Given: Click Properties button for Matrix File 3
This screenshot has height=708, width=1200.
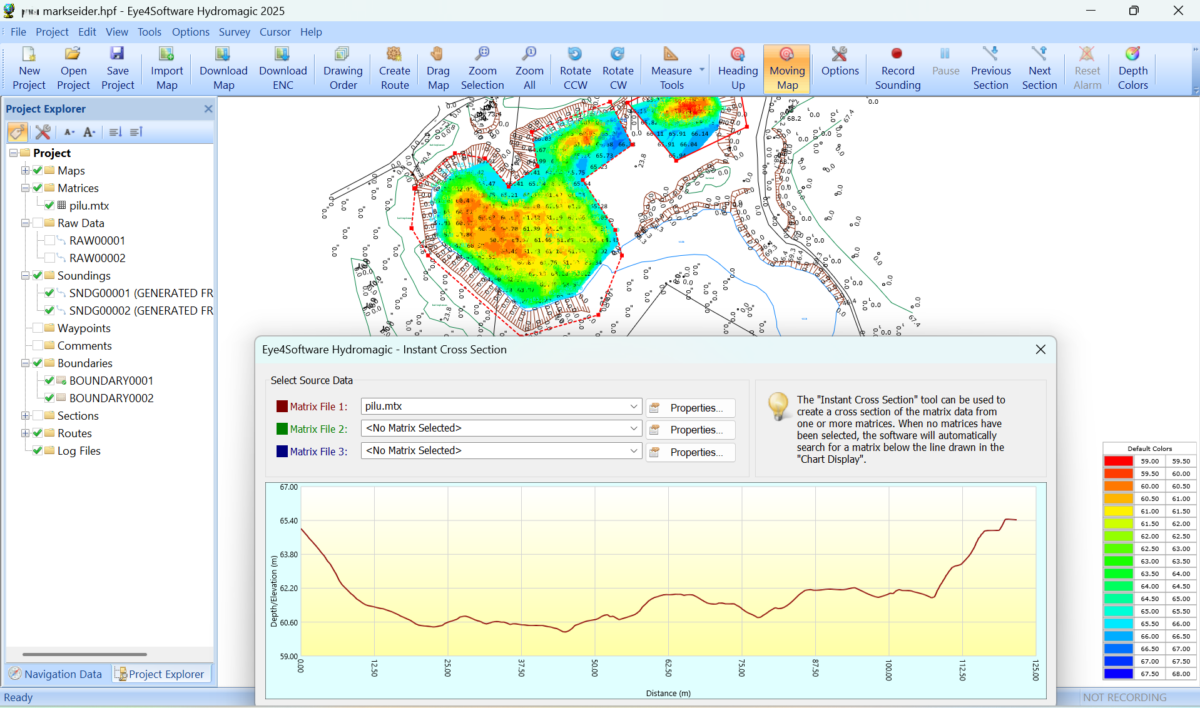Looking at the screenshot, I should pos(691,453).
